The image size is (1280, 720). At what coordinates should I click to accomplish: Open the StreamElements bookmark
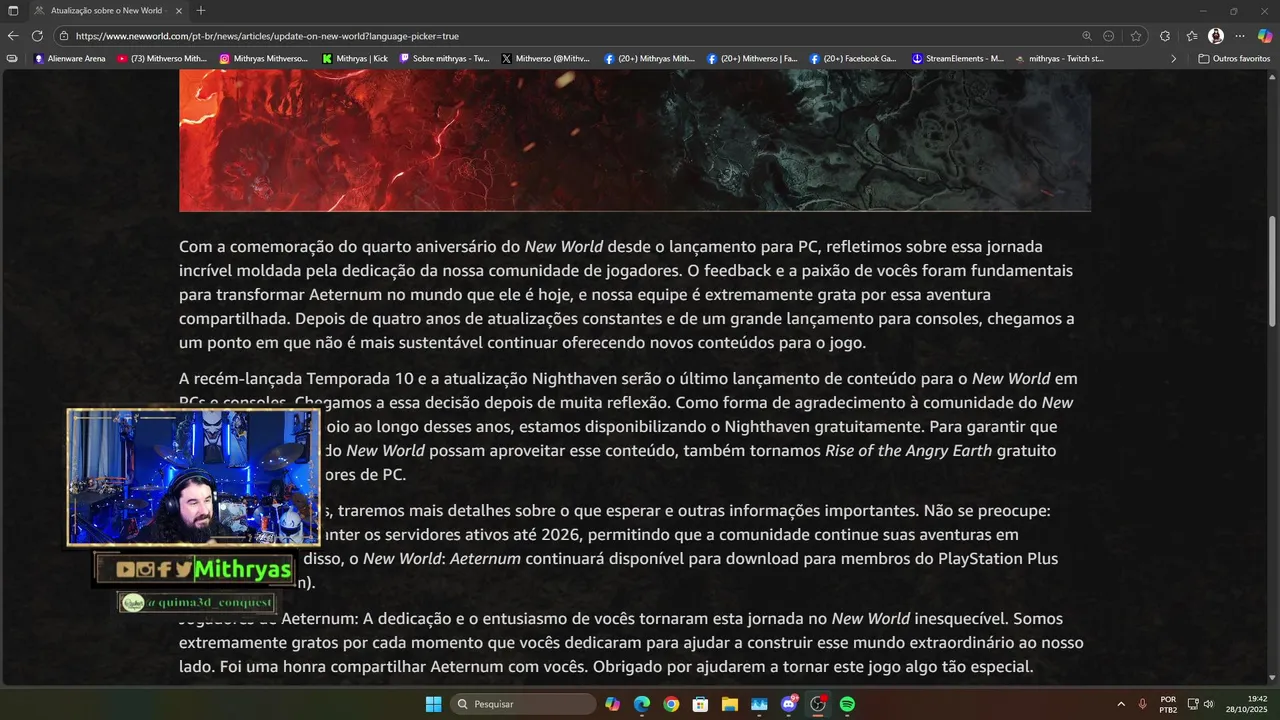(958, 59)
